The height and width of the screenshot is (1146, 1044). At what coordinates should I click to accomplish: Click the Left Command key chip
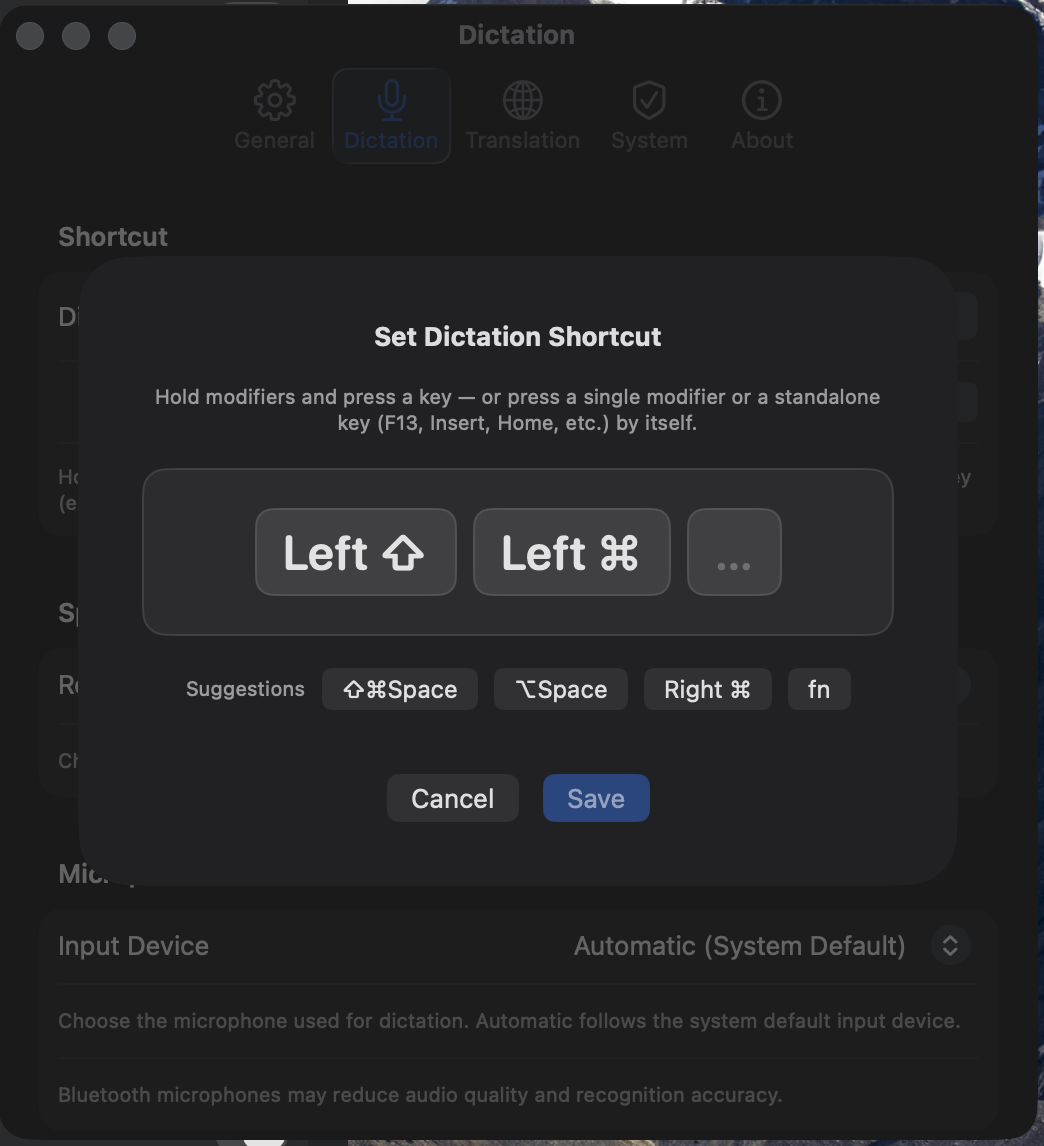click(x=572, y=552)
